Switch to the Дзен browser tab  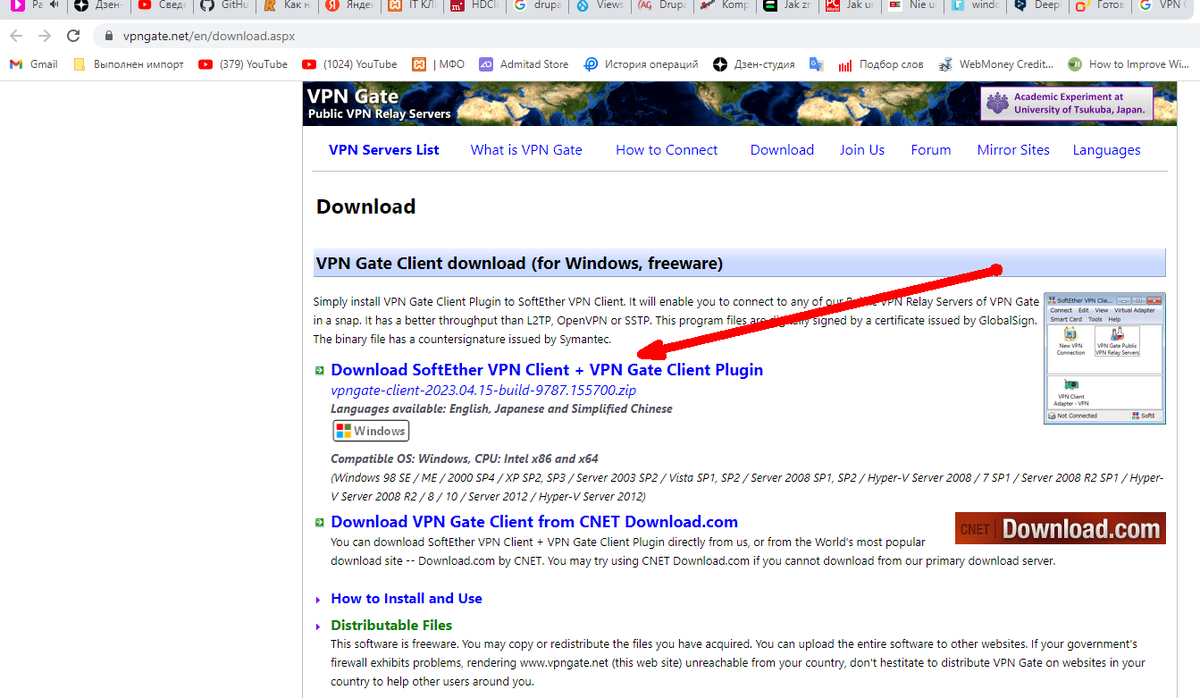point(97,6)
